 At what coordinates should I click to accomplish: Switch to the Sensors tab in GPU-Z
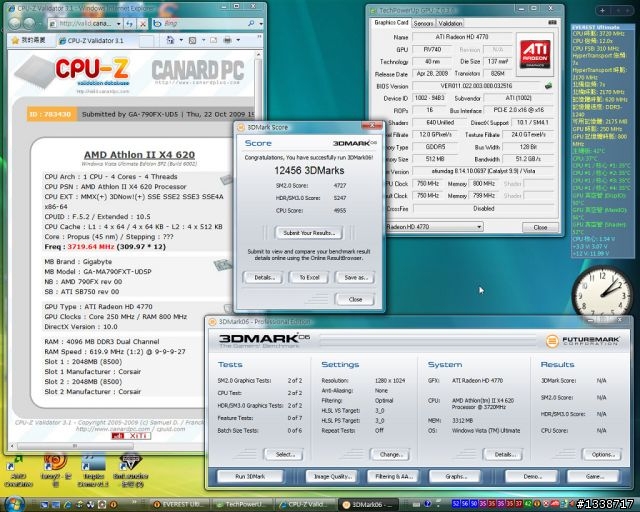pyautogui.click(x=423, y=24)
